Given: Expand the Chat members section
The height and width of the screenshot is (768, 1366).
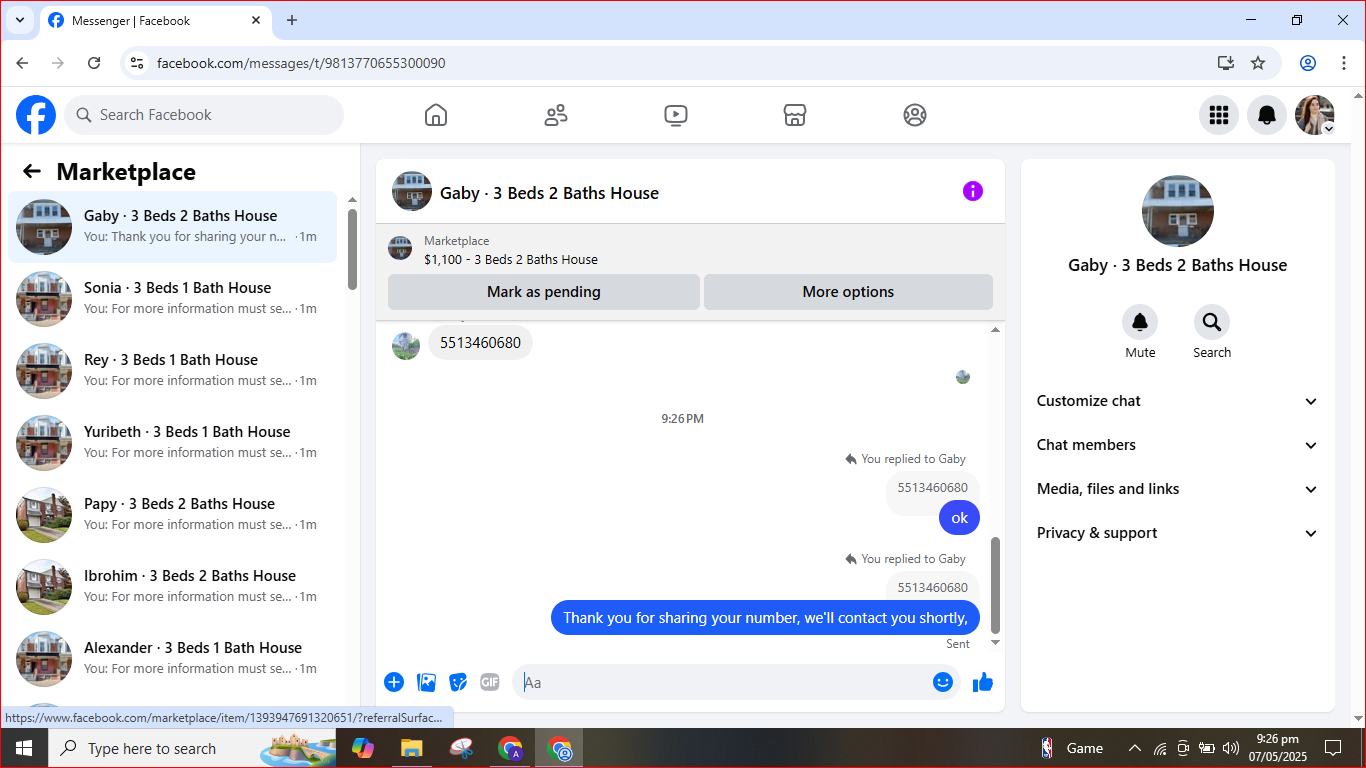Looking at the screenshot, I should [1178, 445].
